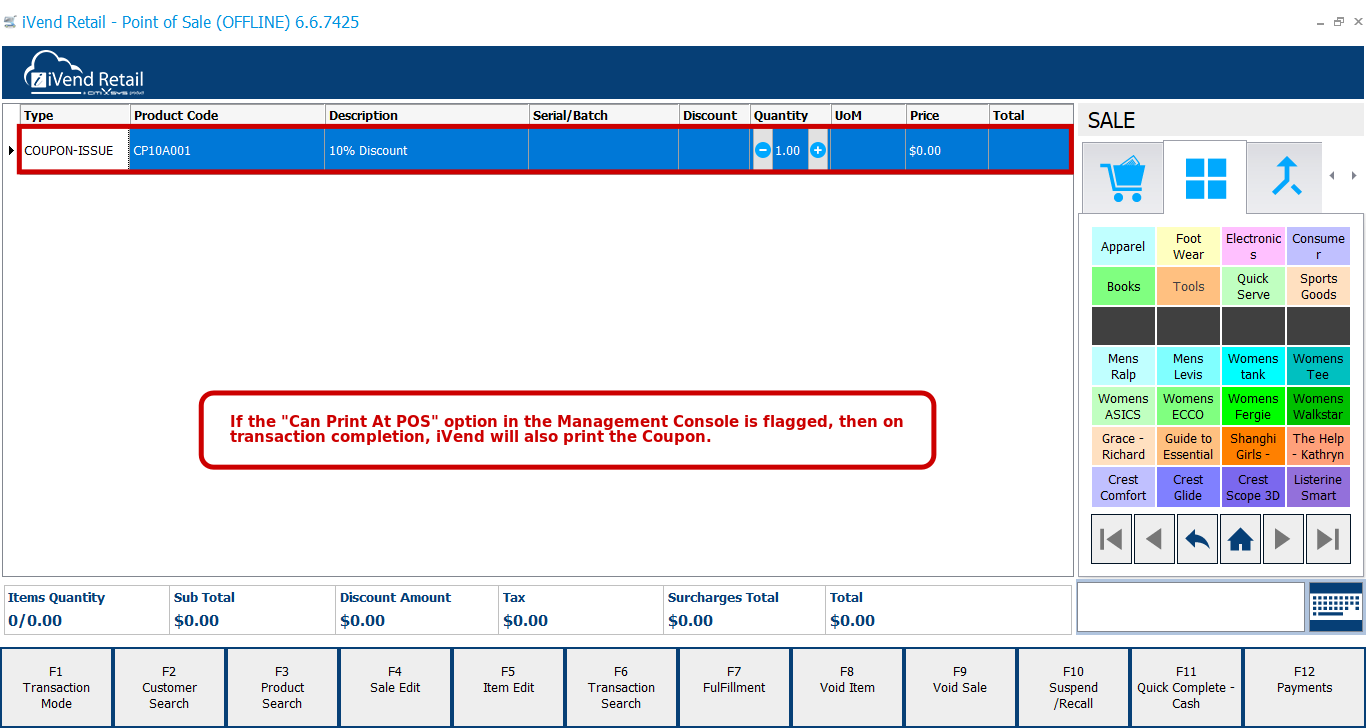
Task: Select the Foot Wear category
Action: coord(1188,246)
